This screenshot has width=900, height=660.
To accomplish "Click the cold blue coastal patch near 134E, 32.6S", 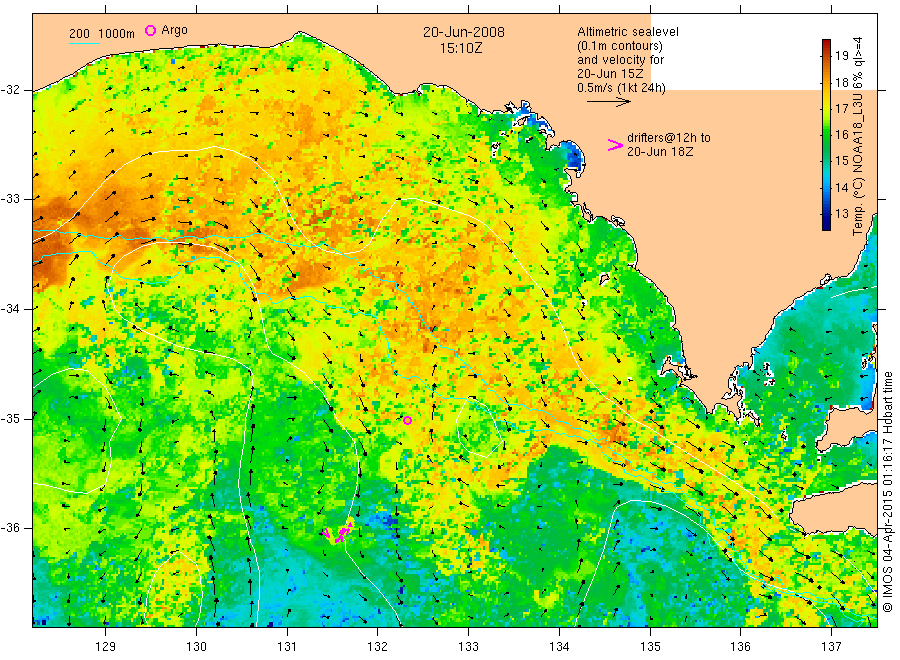I will coord(572,154).
